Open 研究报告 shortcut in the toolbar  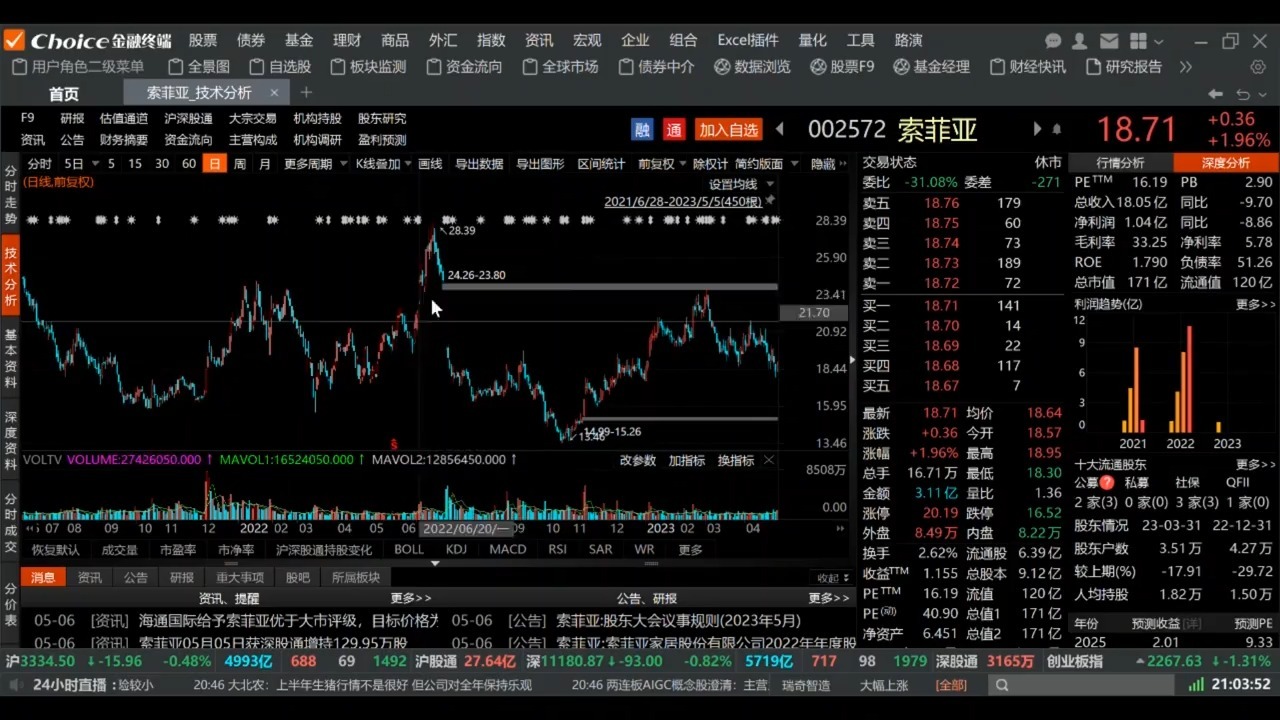[1123, 67]
